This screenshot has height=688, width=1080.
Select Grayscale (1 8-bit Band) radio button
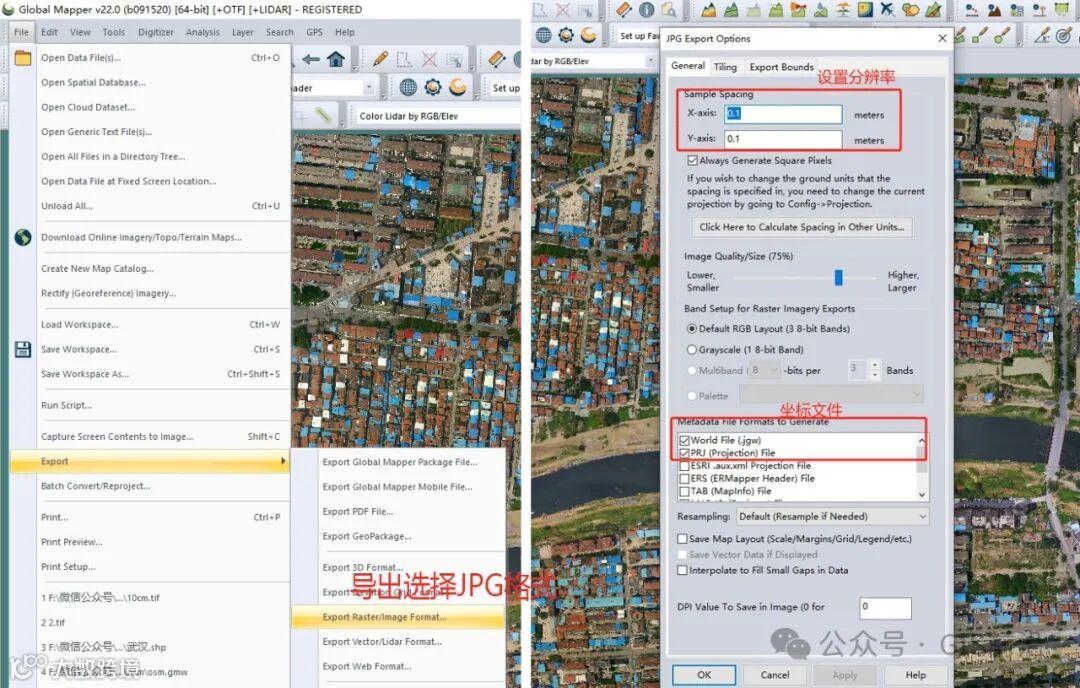tap(692, 350)
